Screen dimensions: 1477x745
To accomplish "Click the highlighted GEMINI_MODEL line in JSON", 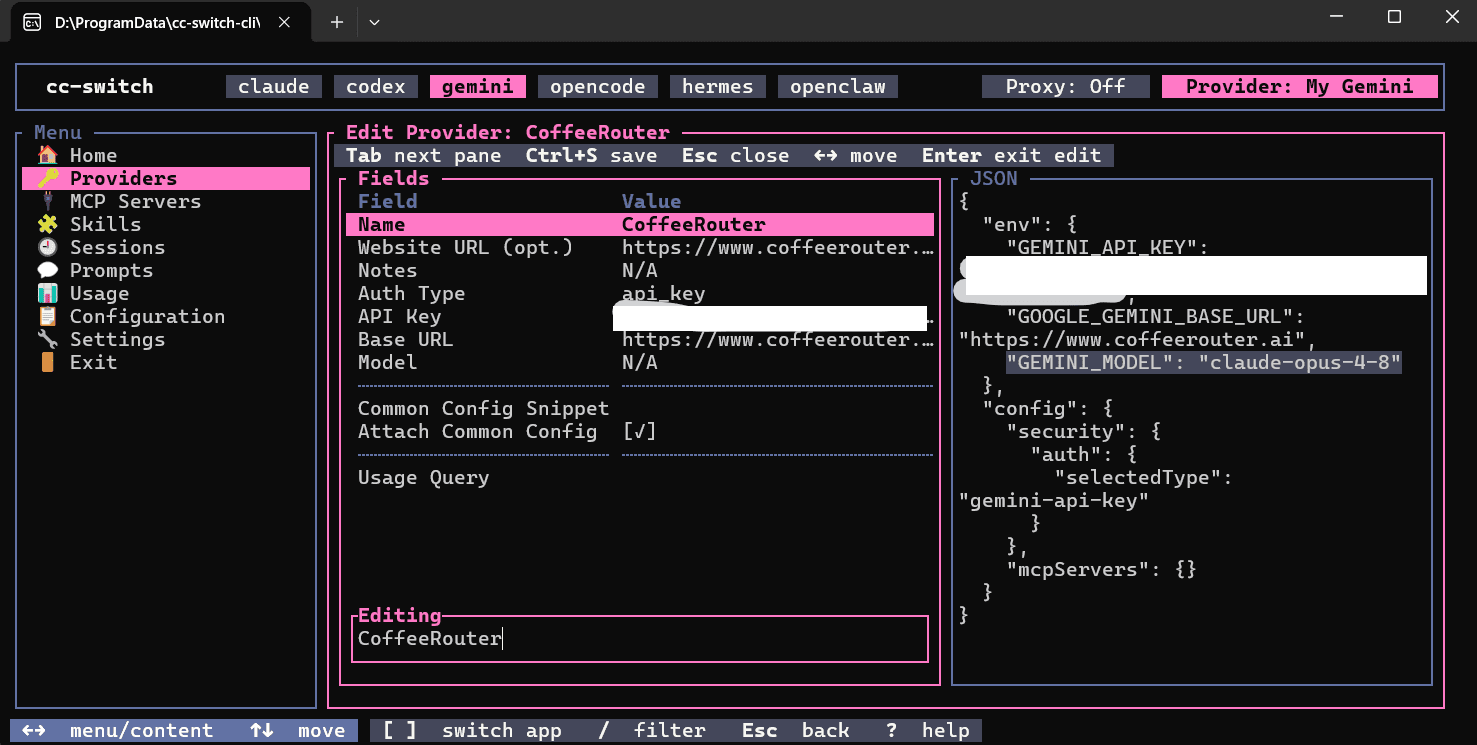I will pyautogui.click(x=1204, y=363).
